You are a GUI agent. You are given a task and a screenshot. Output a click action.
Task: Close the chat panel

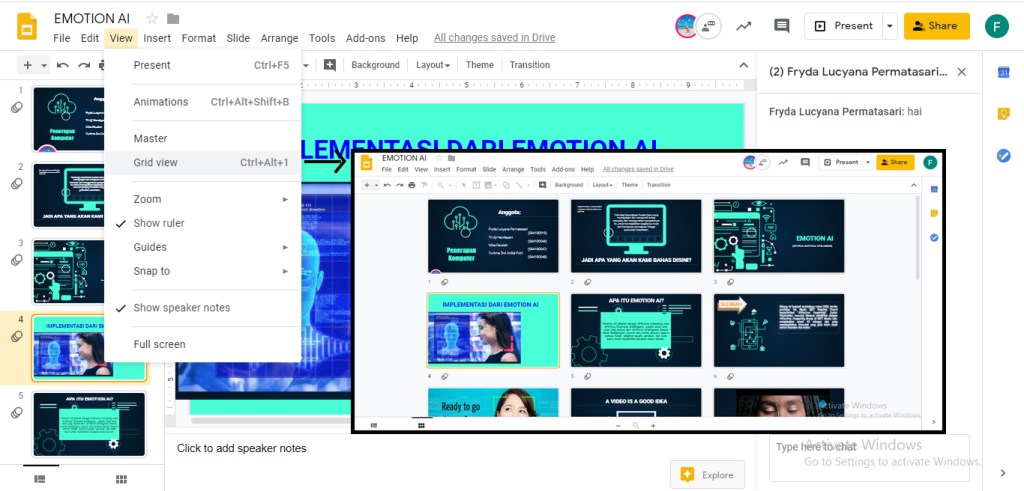click(x=962, y=72)
